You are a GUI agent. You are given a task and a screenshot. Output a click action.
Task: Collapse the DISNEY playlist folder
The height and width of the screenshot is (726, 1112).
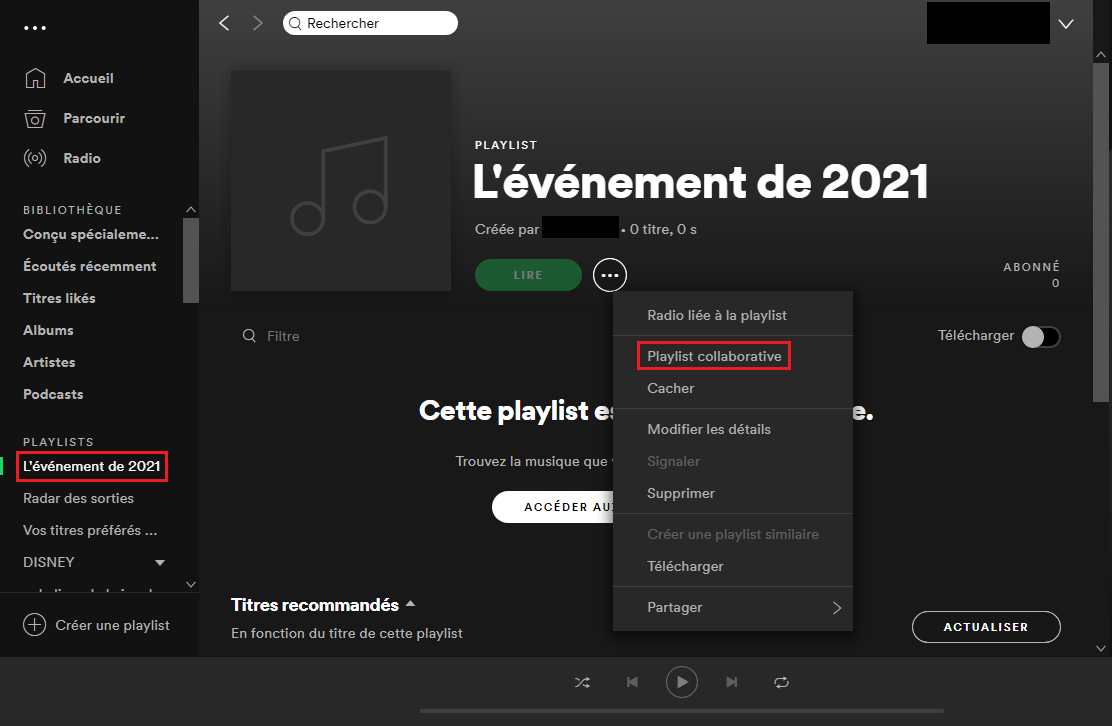click(x=159, y=562)
